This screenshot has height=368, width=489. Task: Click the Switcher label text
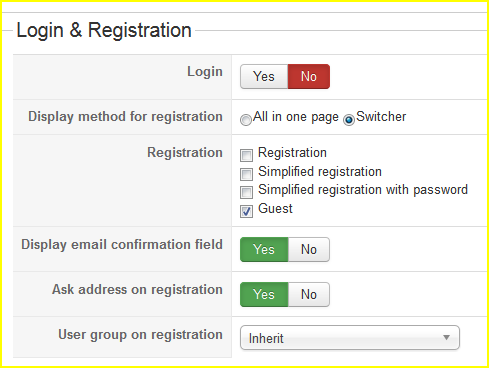(x=381, y=117)
